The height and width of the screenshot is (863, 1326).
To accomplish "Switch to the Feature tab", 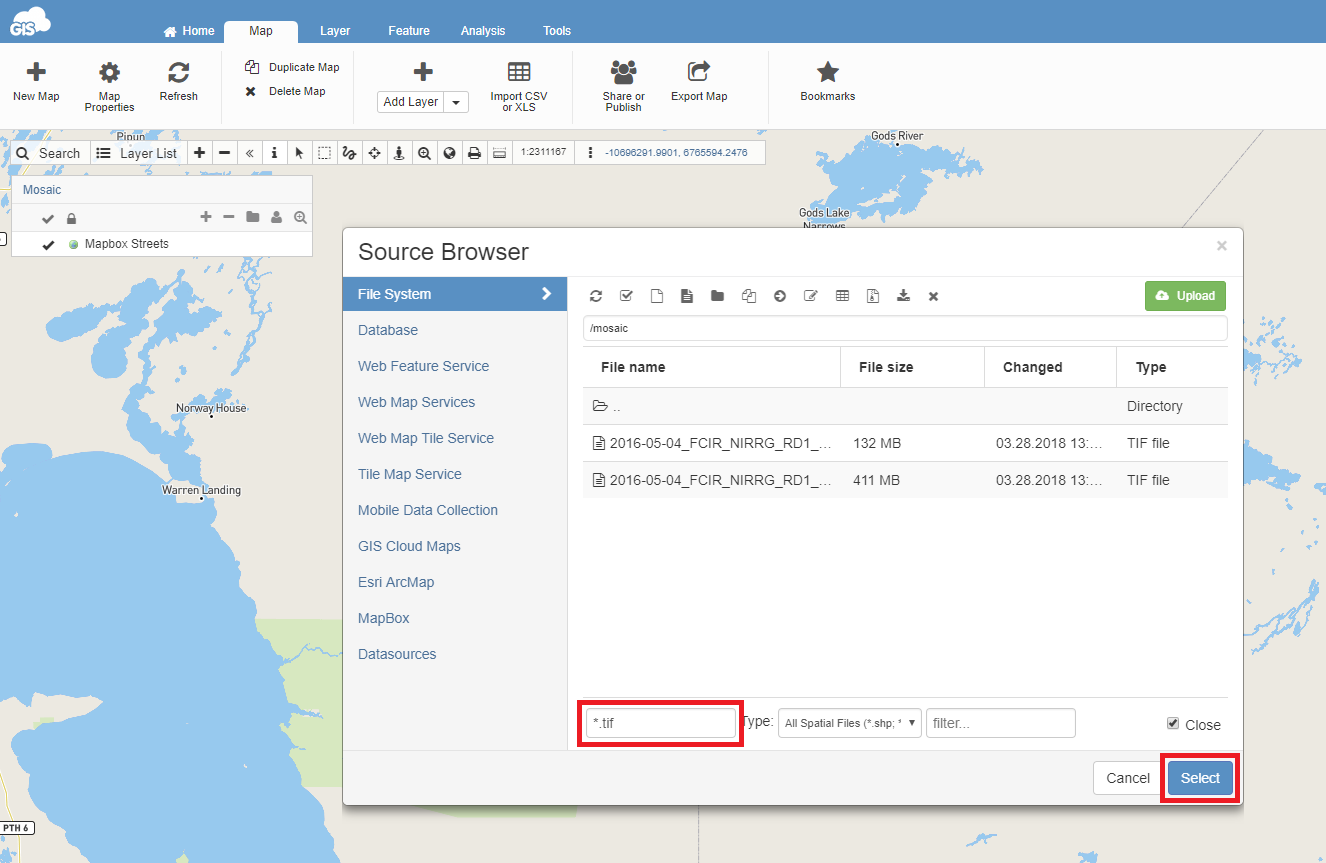I will [x=409, y=31].
